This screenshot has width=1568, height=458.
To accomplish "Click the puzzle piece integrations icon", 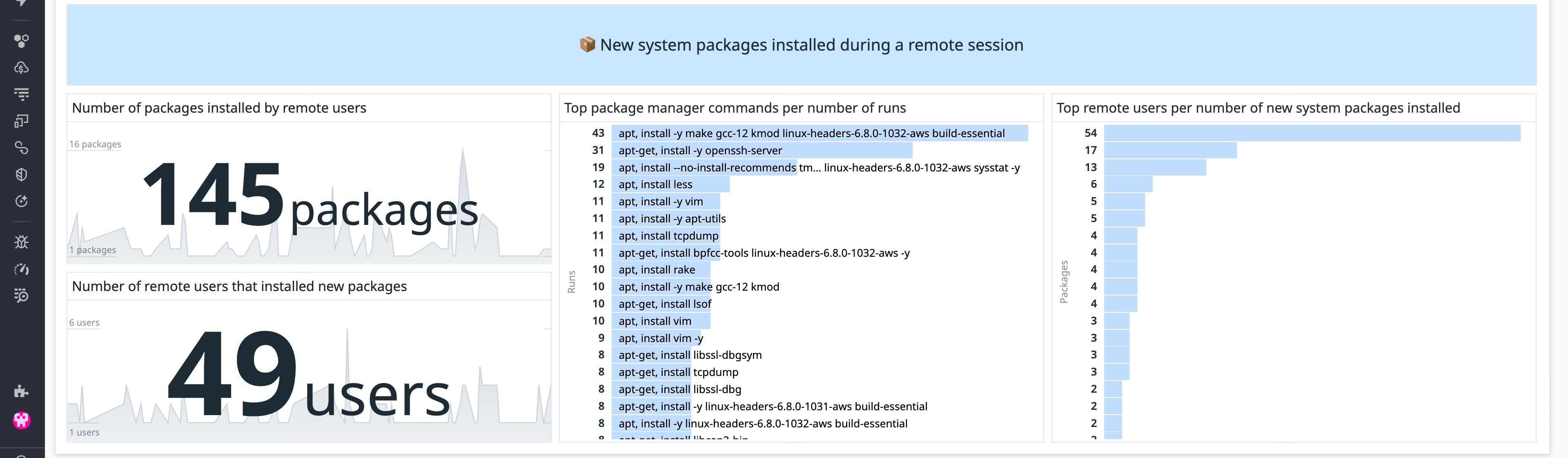I will pyautogui.click(x=22, y=391).
